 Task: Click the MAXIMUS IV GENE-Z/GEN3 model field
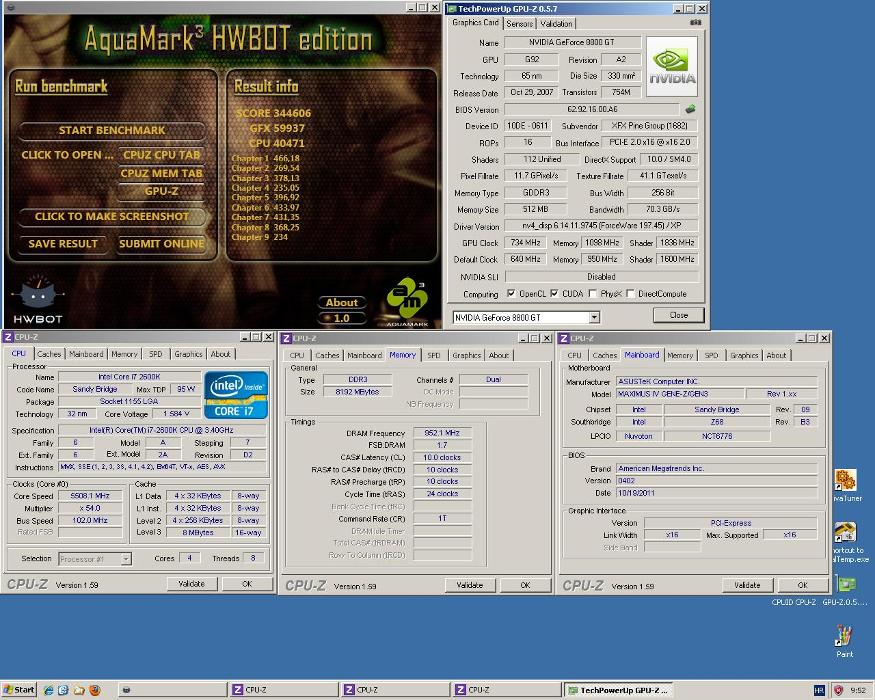click(679, 394)
